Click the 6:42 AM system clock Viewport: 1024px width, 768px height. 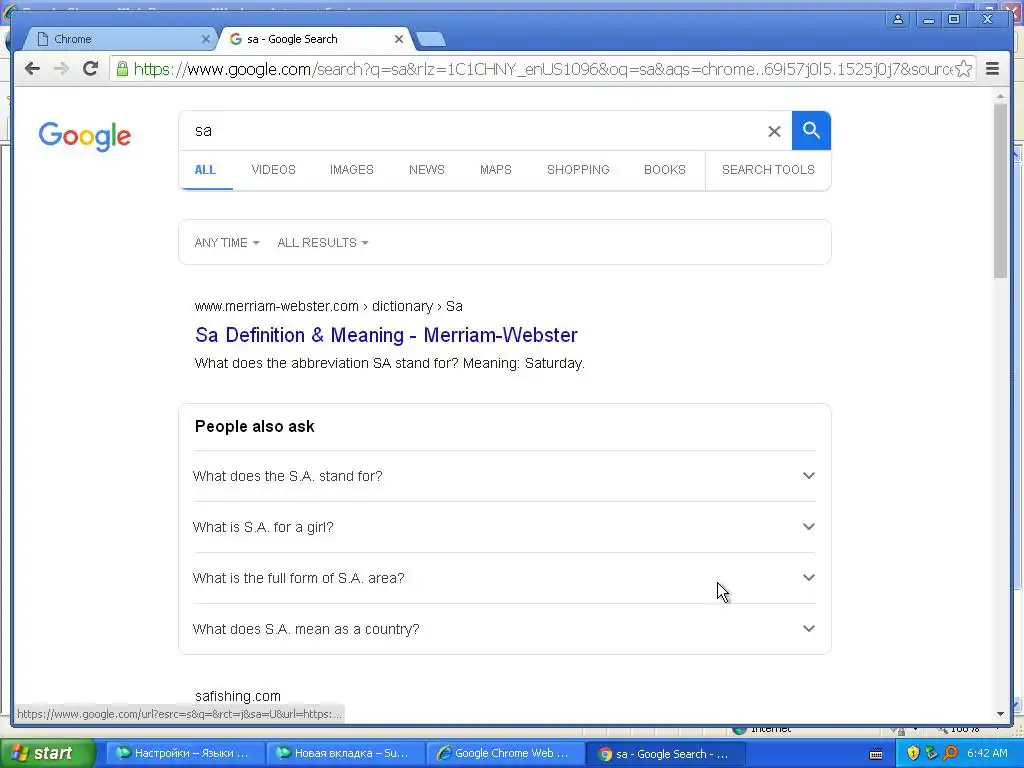pyautogui.click(x=987, y=754)
